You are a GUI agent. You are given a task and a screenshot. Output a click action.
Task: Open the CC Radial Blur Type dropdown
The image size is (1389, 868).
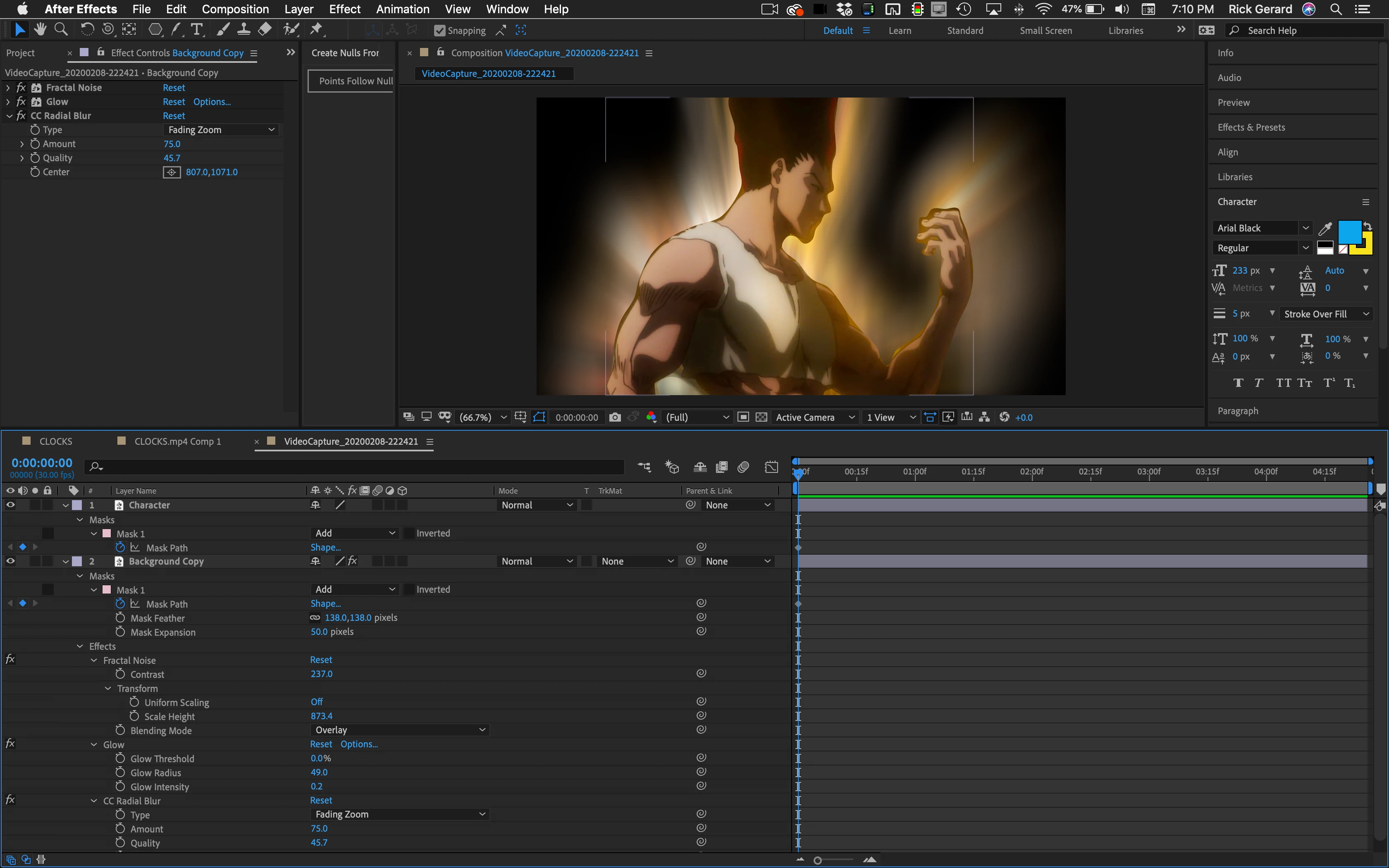221,130
